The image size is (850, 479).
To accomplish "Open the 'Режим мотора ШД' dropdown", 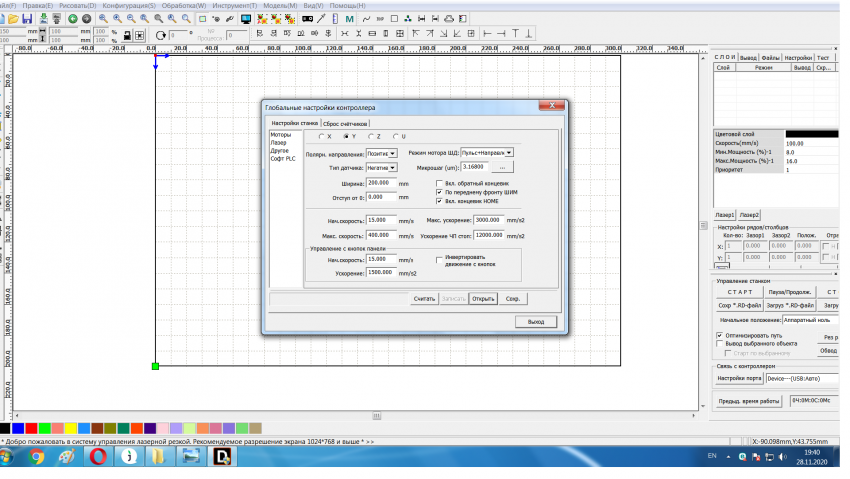I will point(509,153).
